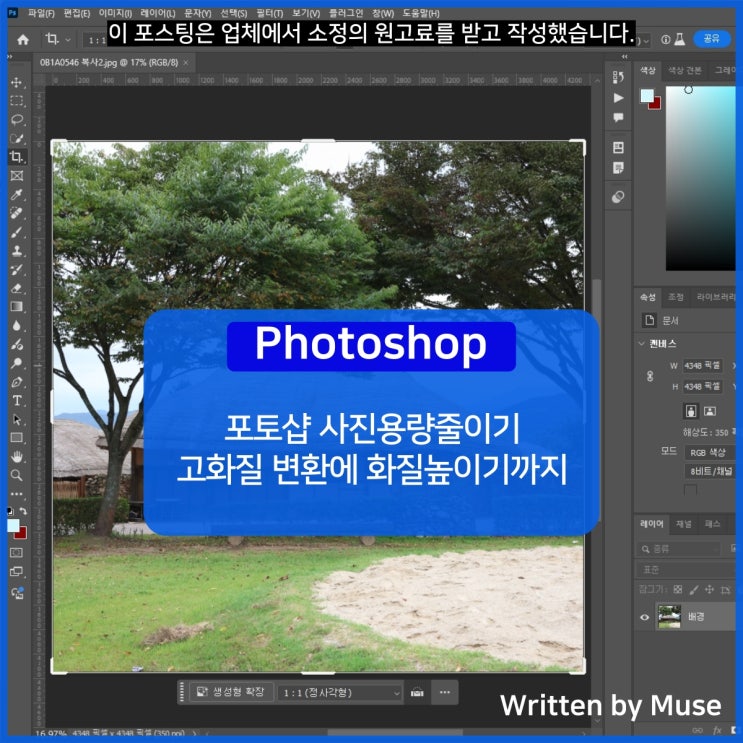Collapse the 캔버스 section
This screenshot has height=743, width=743.
coord(642,343)
